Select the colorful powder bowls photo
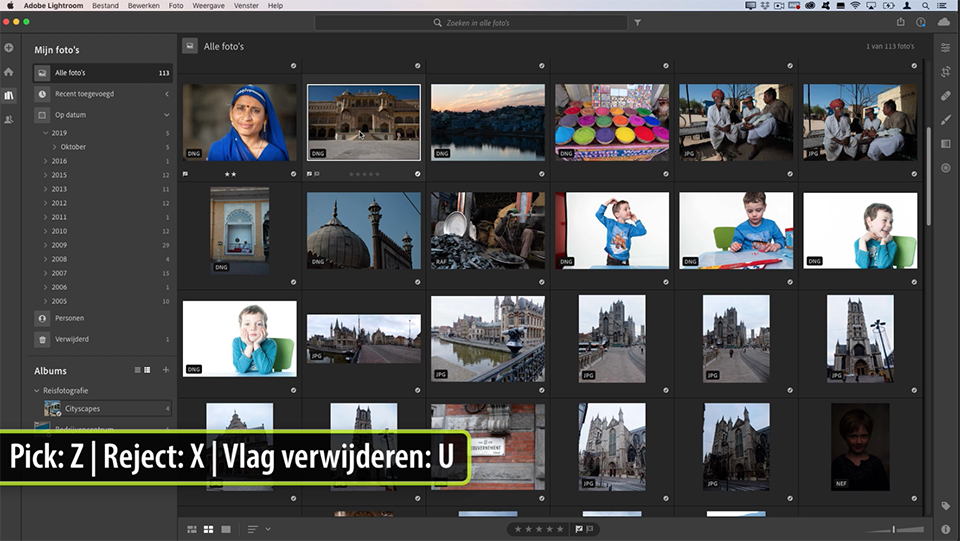960x541 pixels. pos(612,122)
